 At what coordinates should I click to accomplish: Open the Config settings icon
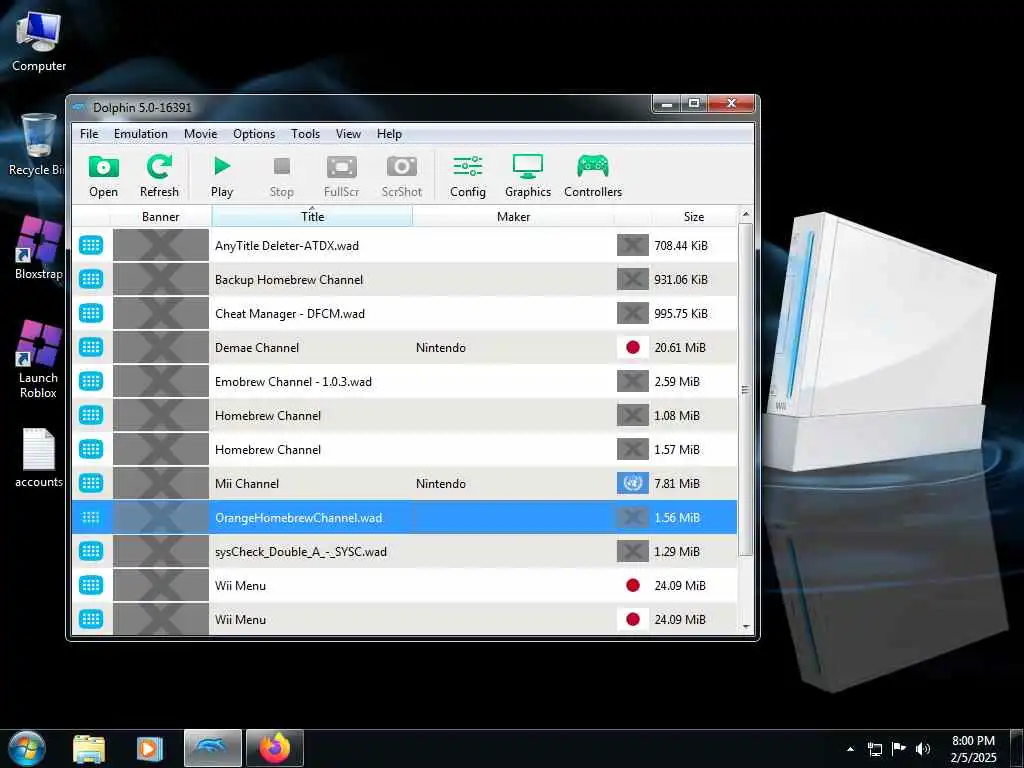pyautogui.click(x=468, y=175)
